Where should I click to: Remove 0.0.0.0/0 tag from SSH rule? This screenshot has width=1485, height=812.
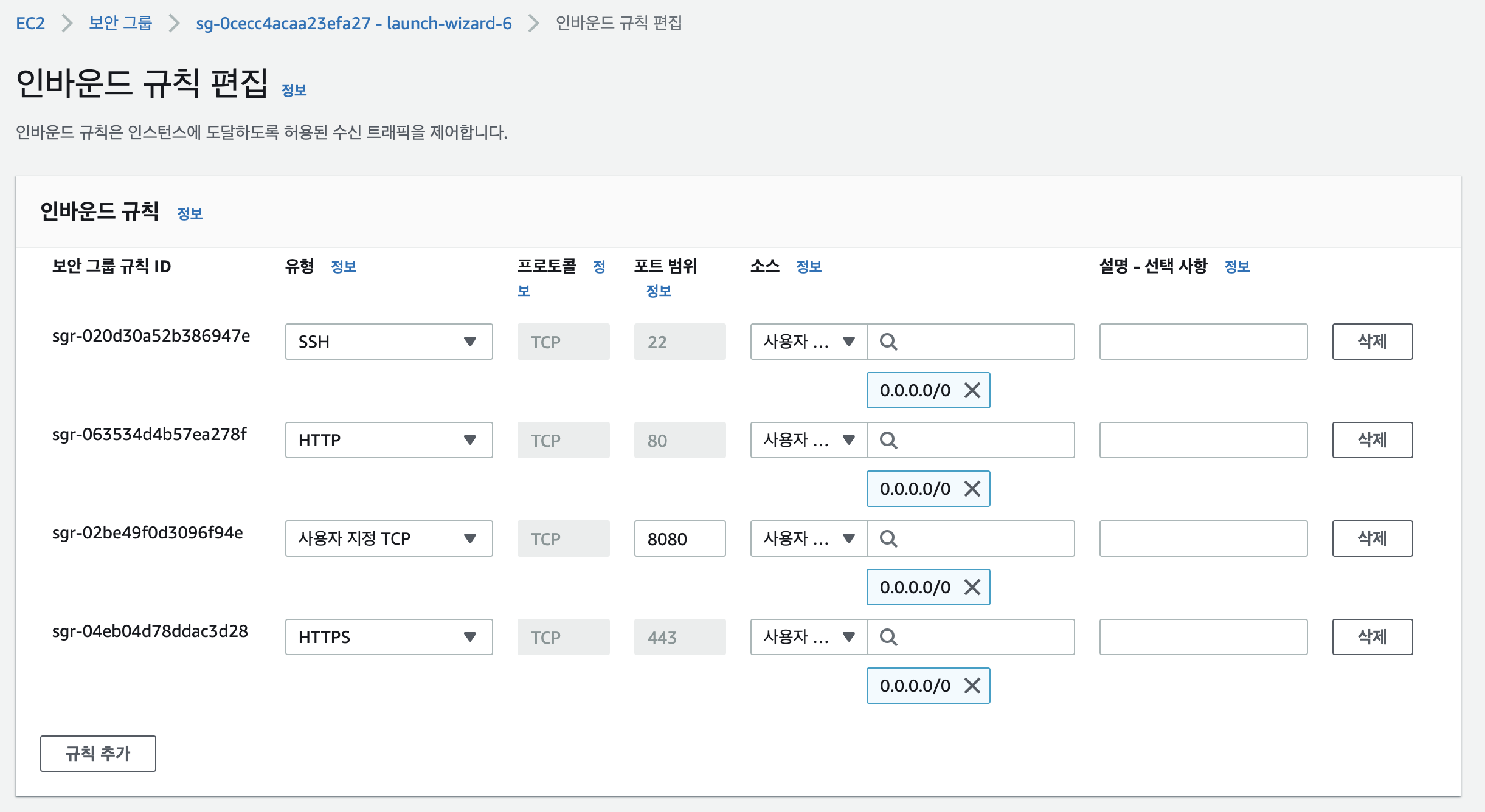972,390
